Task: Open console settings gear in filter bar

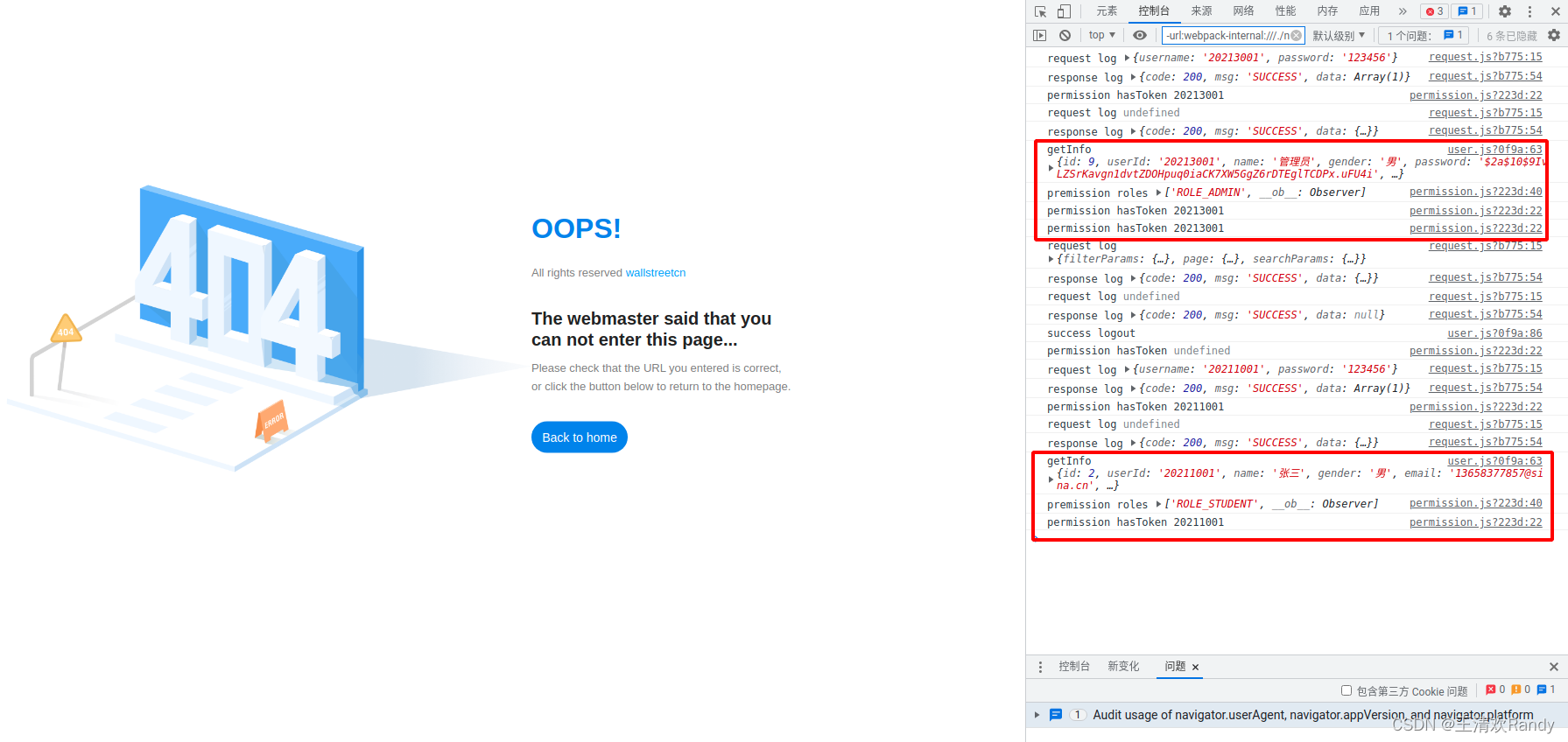Action: [x=1554, y=35]
